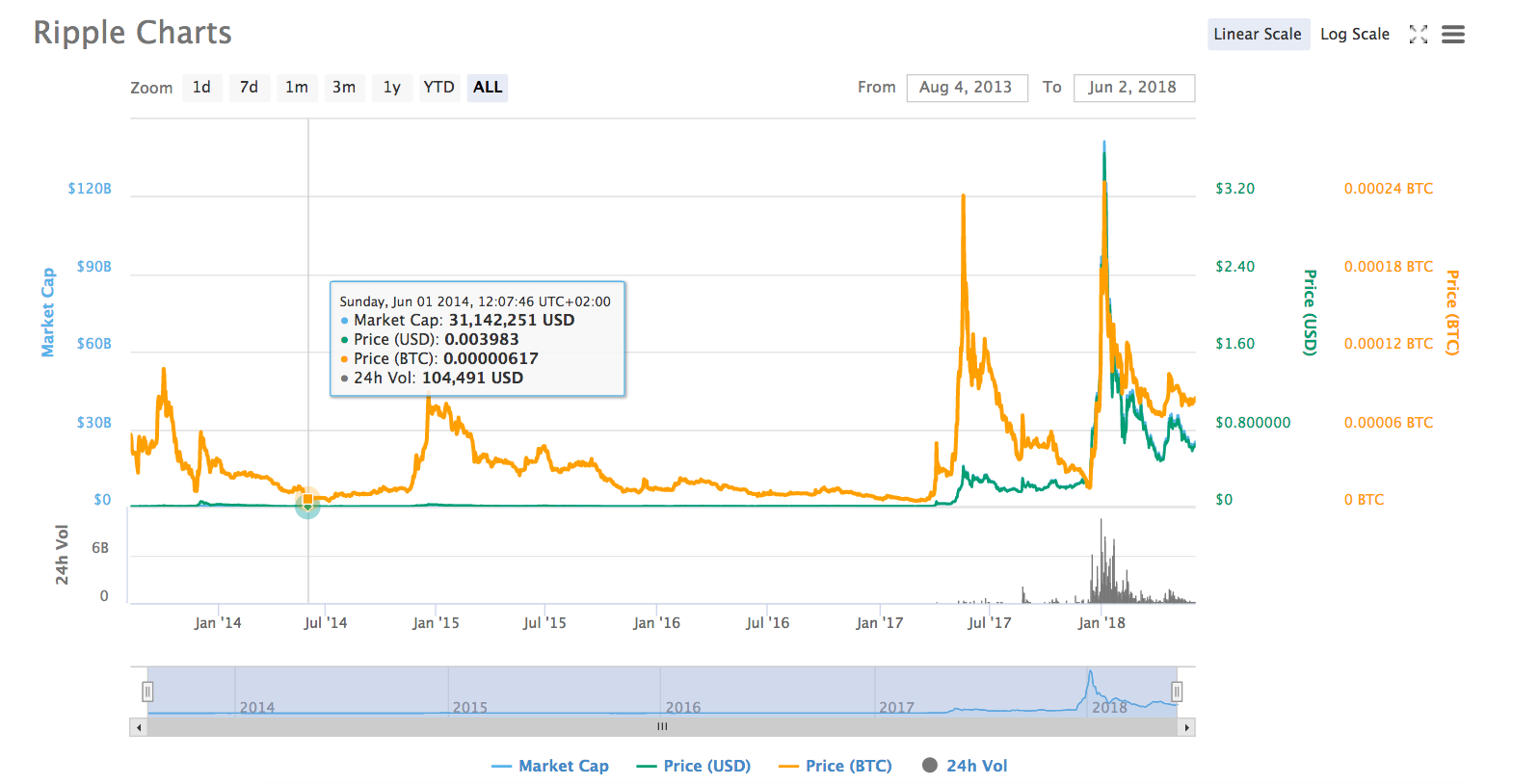Grab the right navigator range handle
Viewport: 1513px width, 784px height.
[x=1177, y=693]
